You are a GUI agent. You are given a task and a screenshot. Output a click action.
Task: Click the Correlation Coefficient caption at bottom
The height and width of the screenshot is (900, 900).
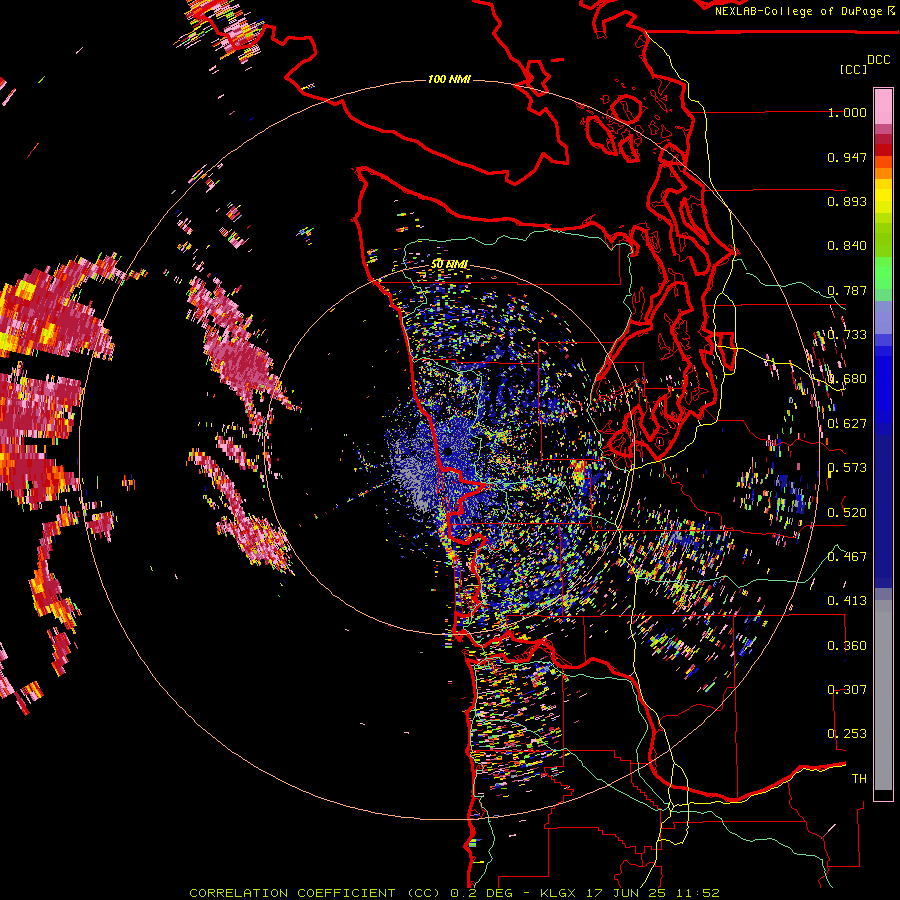point(454,893)
